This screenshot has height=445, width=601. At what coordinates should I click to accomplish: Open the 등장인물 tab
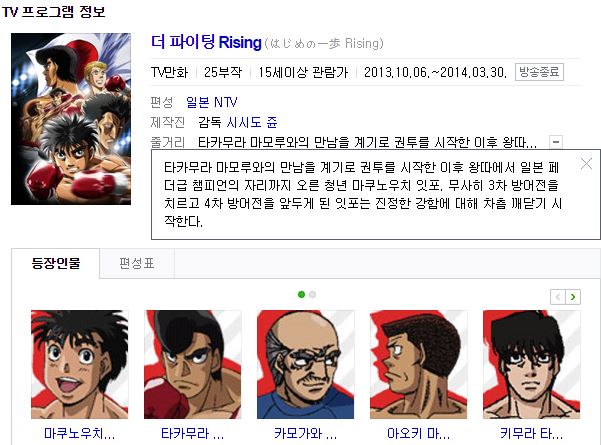56,263
